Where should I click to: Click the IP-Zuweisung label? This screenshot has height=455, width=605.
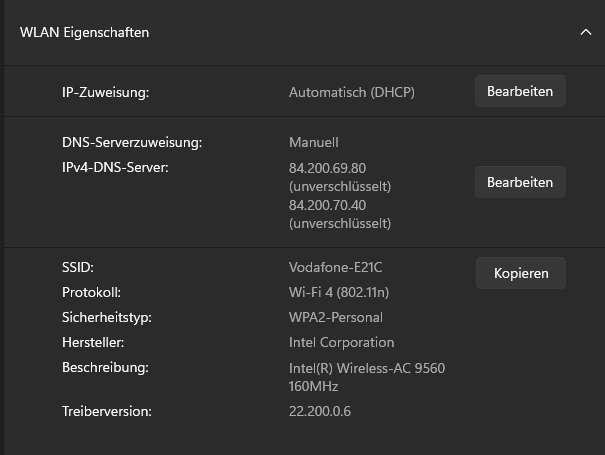coord(105,92)
